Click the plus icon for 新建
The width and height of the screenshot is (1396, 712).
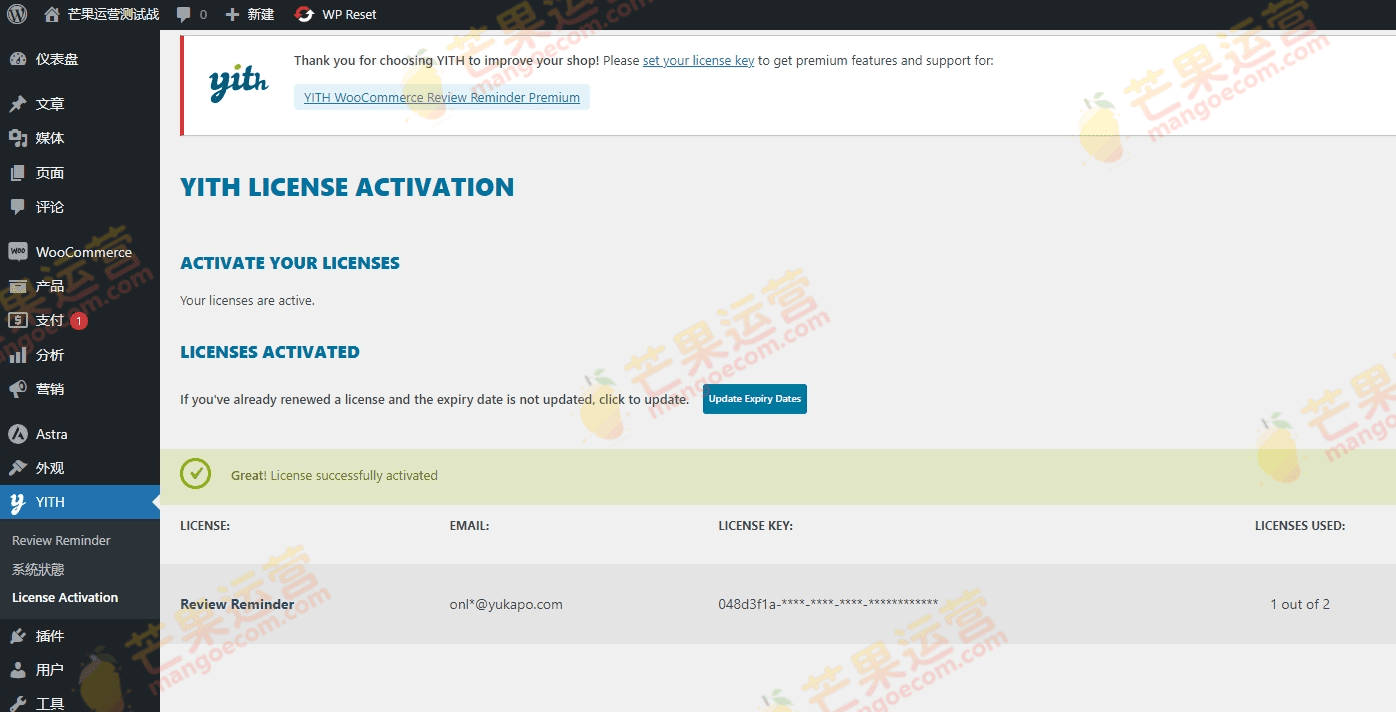pyautogui.click(x=232, y=15)
